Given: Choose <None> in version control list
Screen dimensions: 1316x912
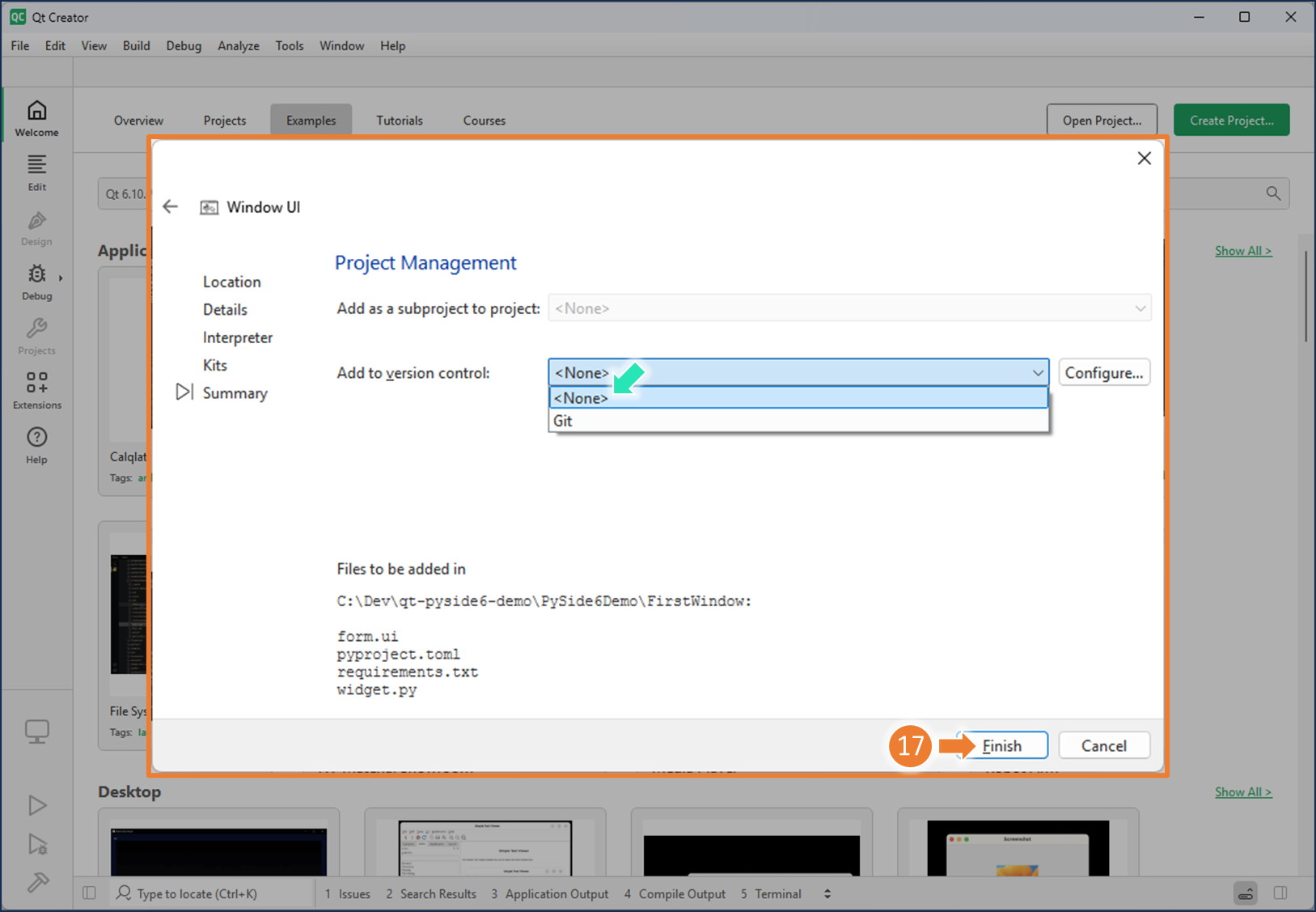Looking at the screenshot, I should 798,398.
